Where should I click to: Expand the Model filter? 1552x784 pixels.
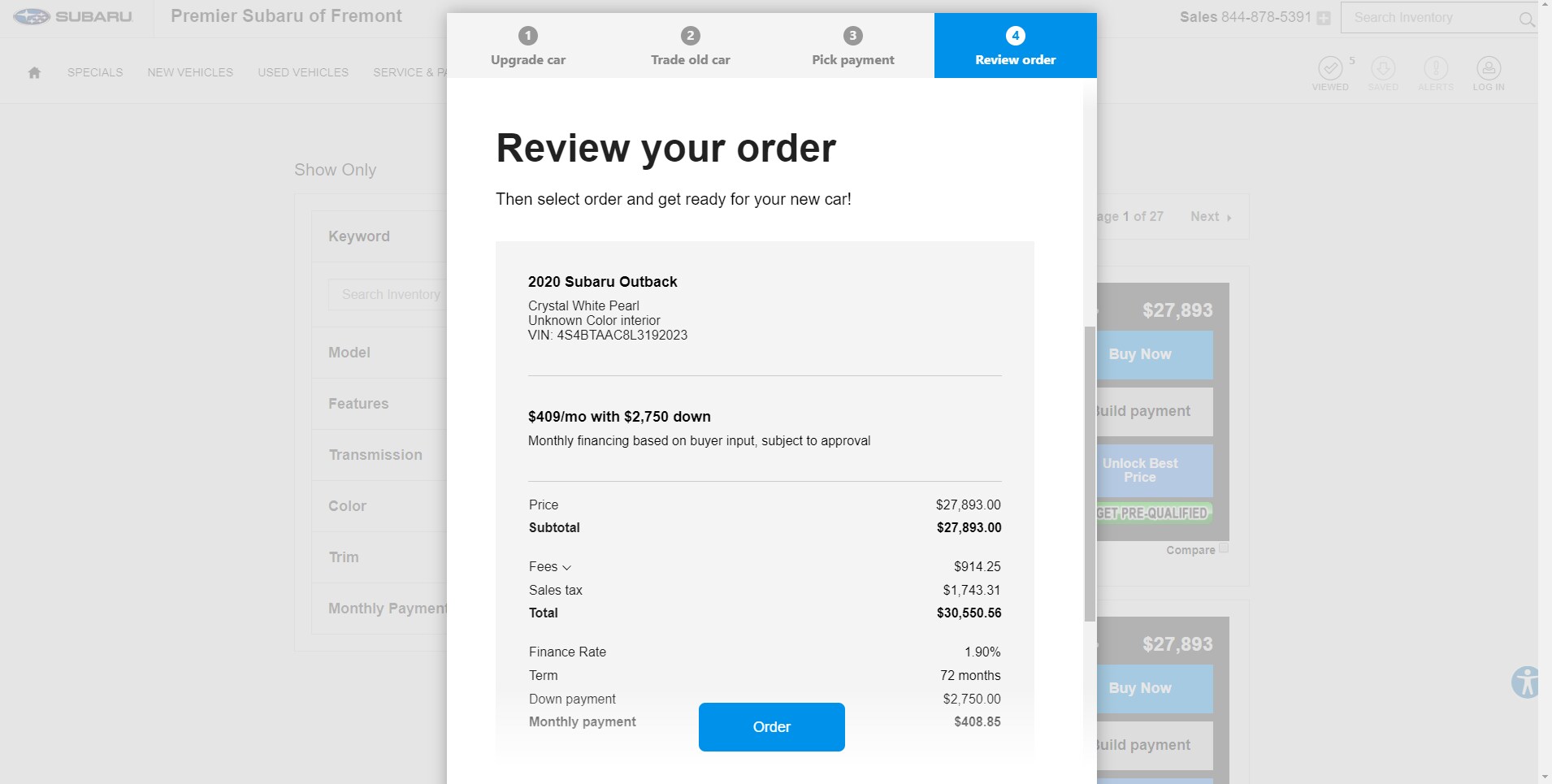tap(379, 353)
